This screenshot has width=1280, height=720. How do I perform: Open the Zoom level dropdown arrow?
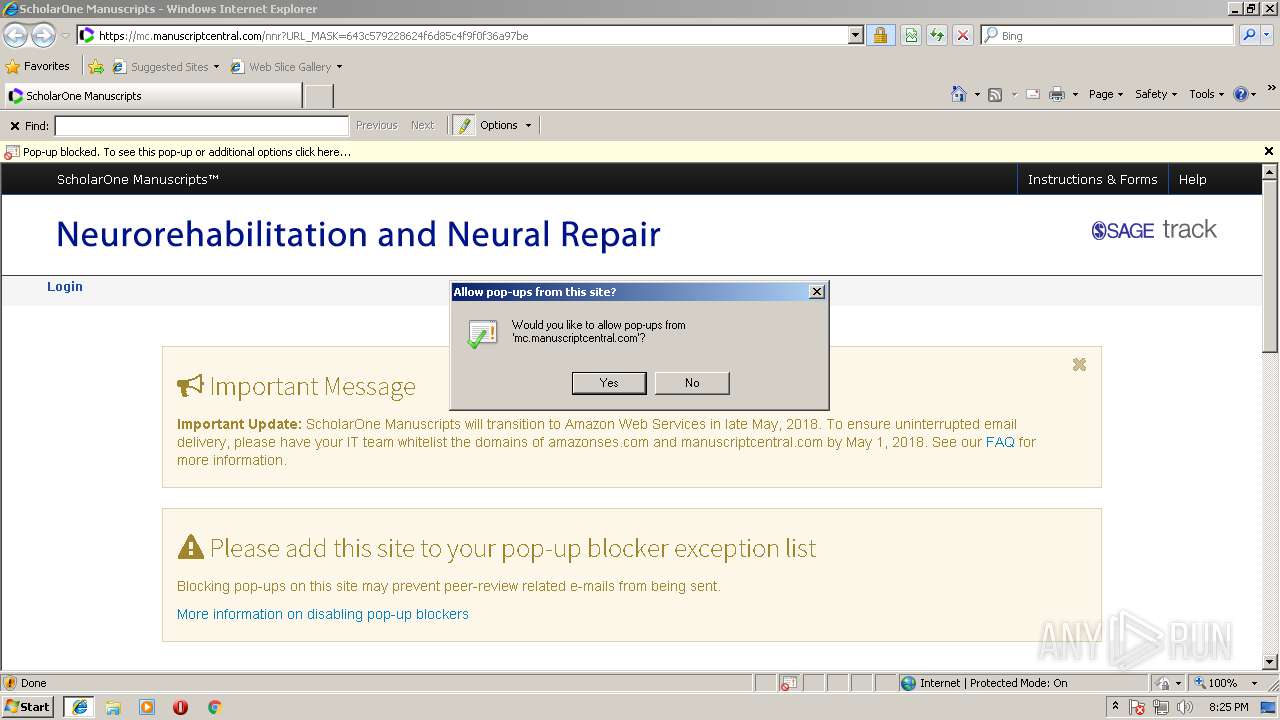click(x=1254, y=683)
